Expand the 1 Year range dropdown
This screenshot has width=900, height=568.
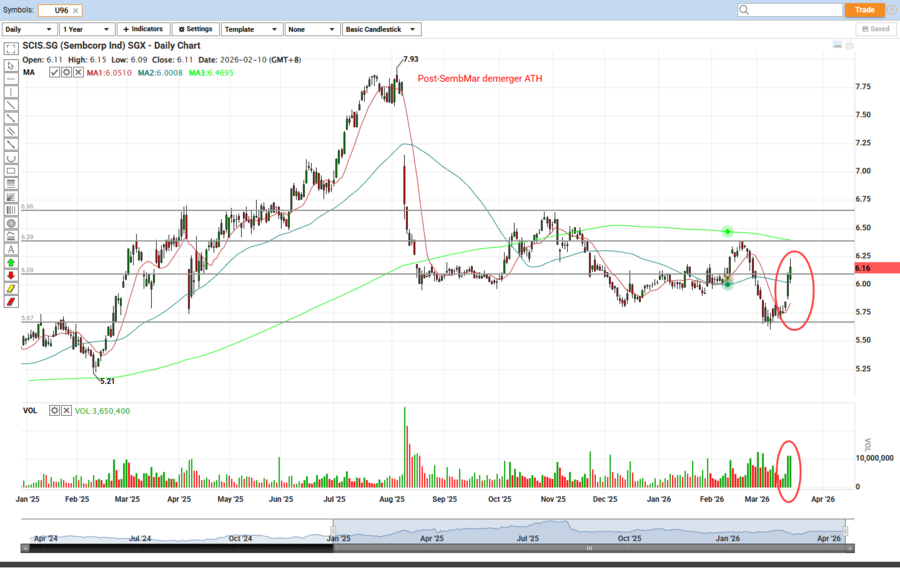(x=86, y=29)
